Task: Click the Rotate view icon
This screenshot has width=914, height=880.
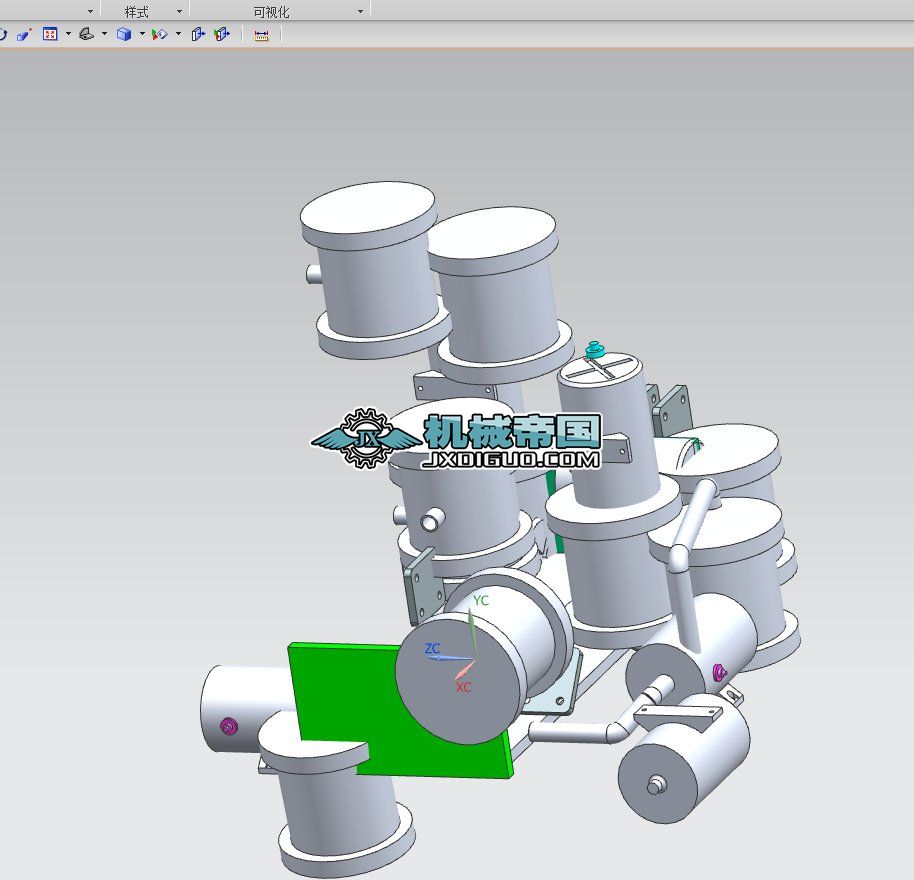Action: 3,34
